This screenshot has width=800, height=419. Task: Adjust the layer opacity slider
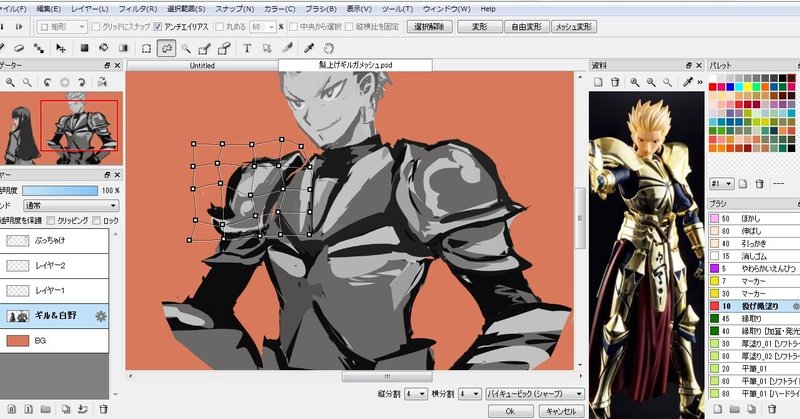pyautogui.click(x=60, y=190)
